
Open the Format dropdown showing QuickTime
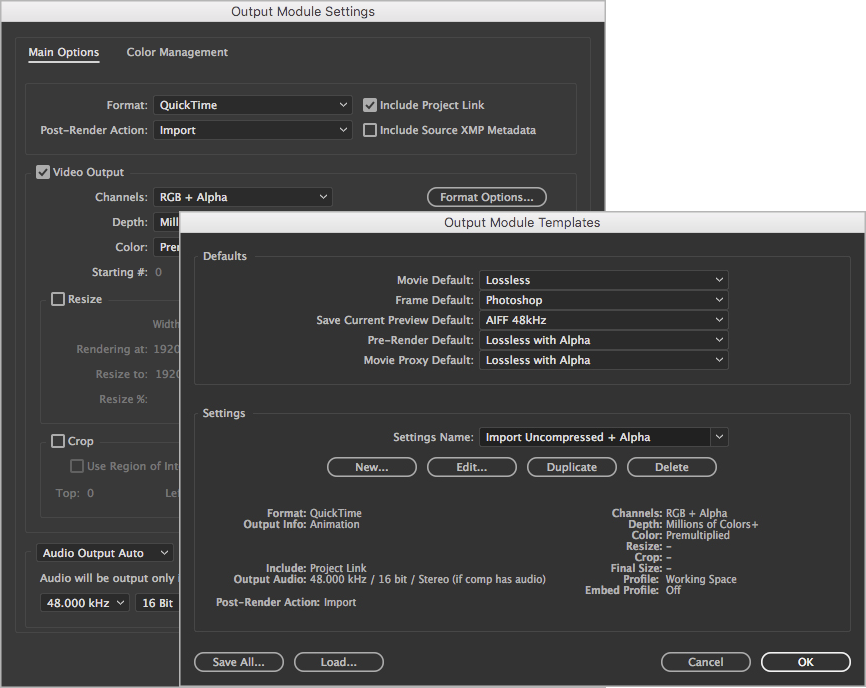point(252,104)
